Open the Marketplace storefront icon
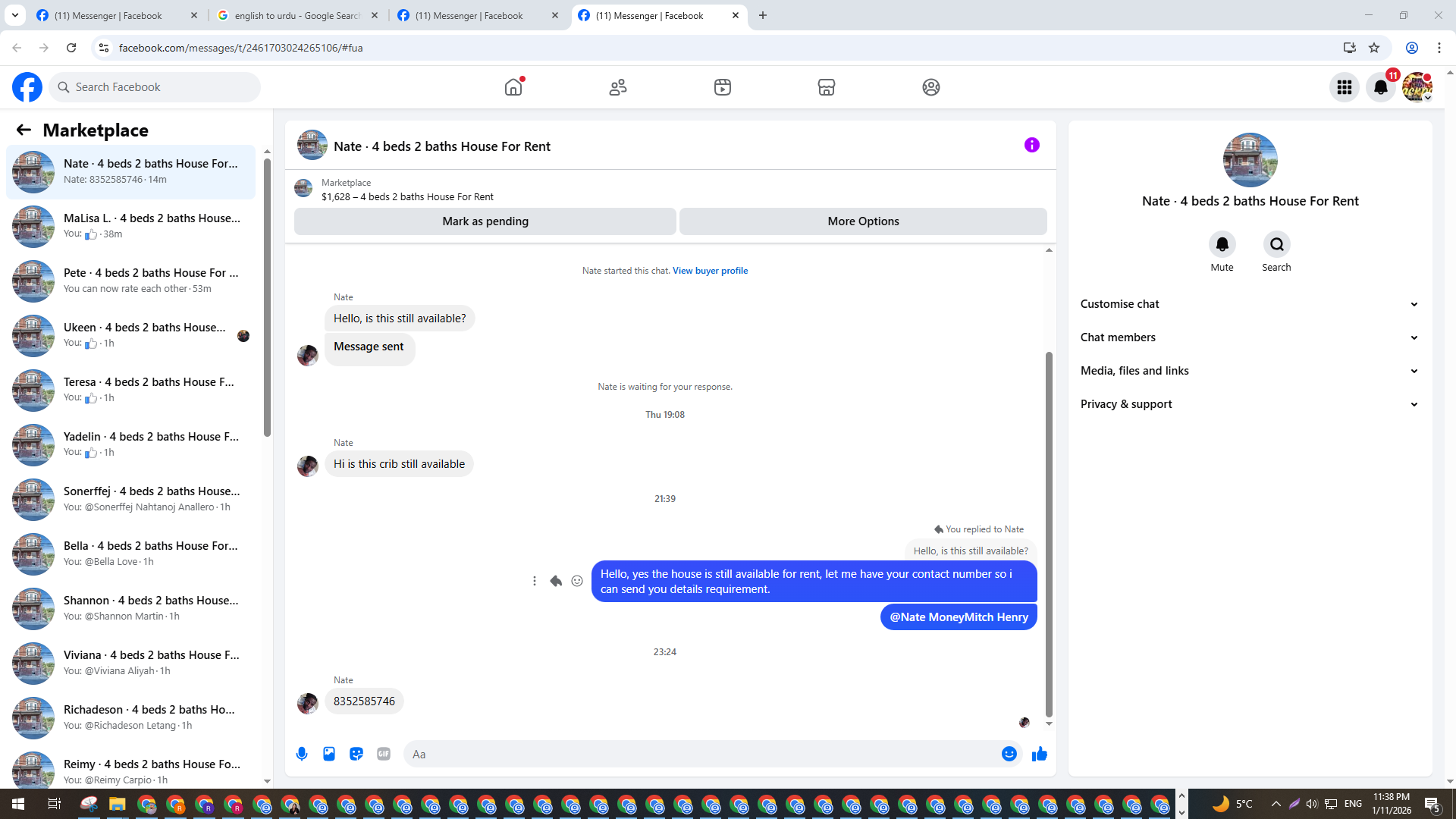 (827, 87)
